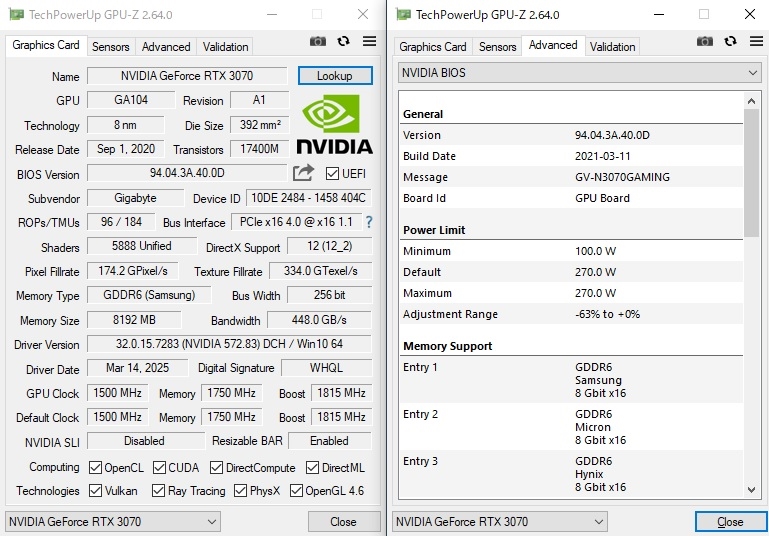Click the Bus Interface question mark icon
Screen dimensions: 769x536
click(369, 222)
